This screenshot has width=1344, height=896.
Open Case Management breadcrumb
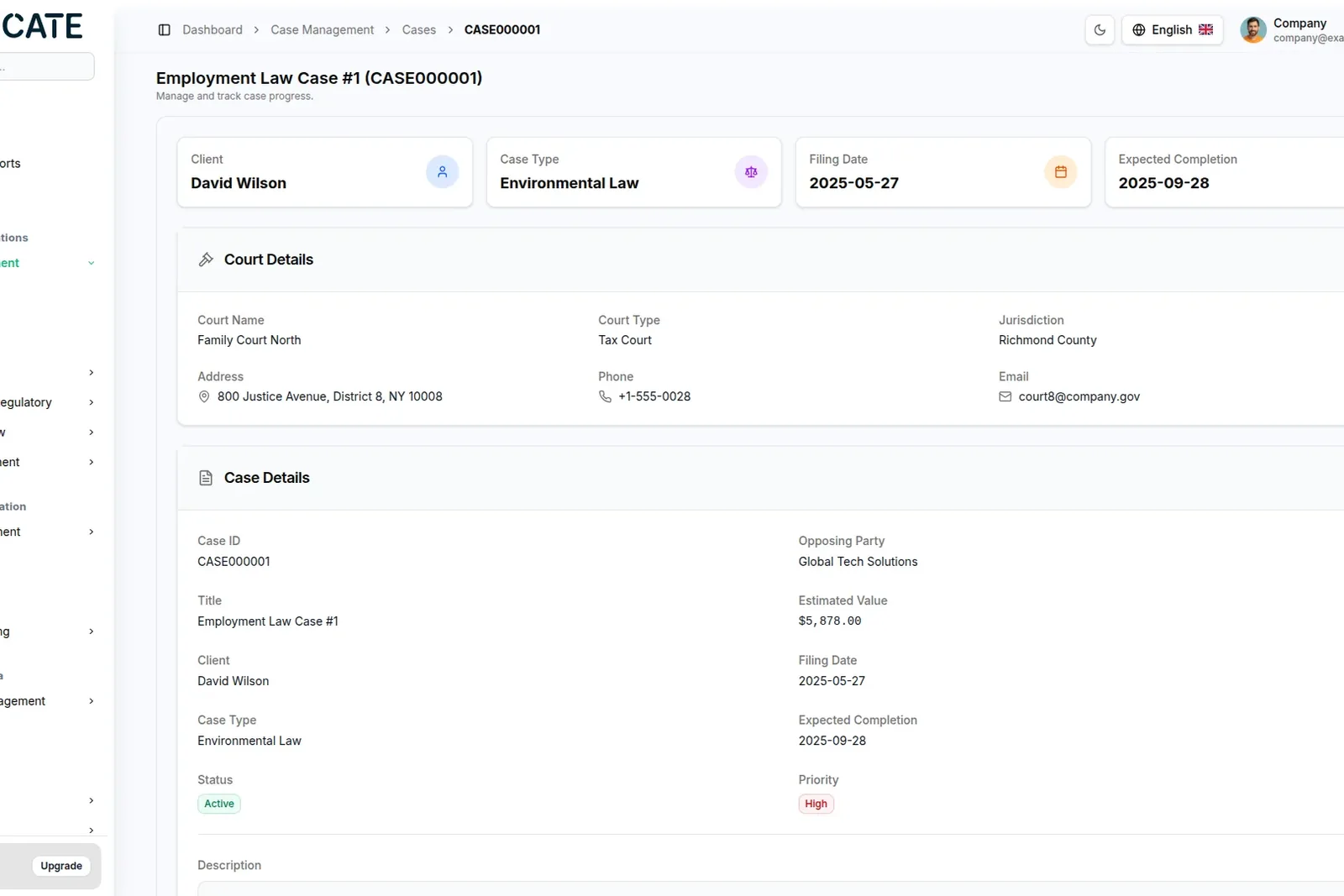click(x=322, y=30)
